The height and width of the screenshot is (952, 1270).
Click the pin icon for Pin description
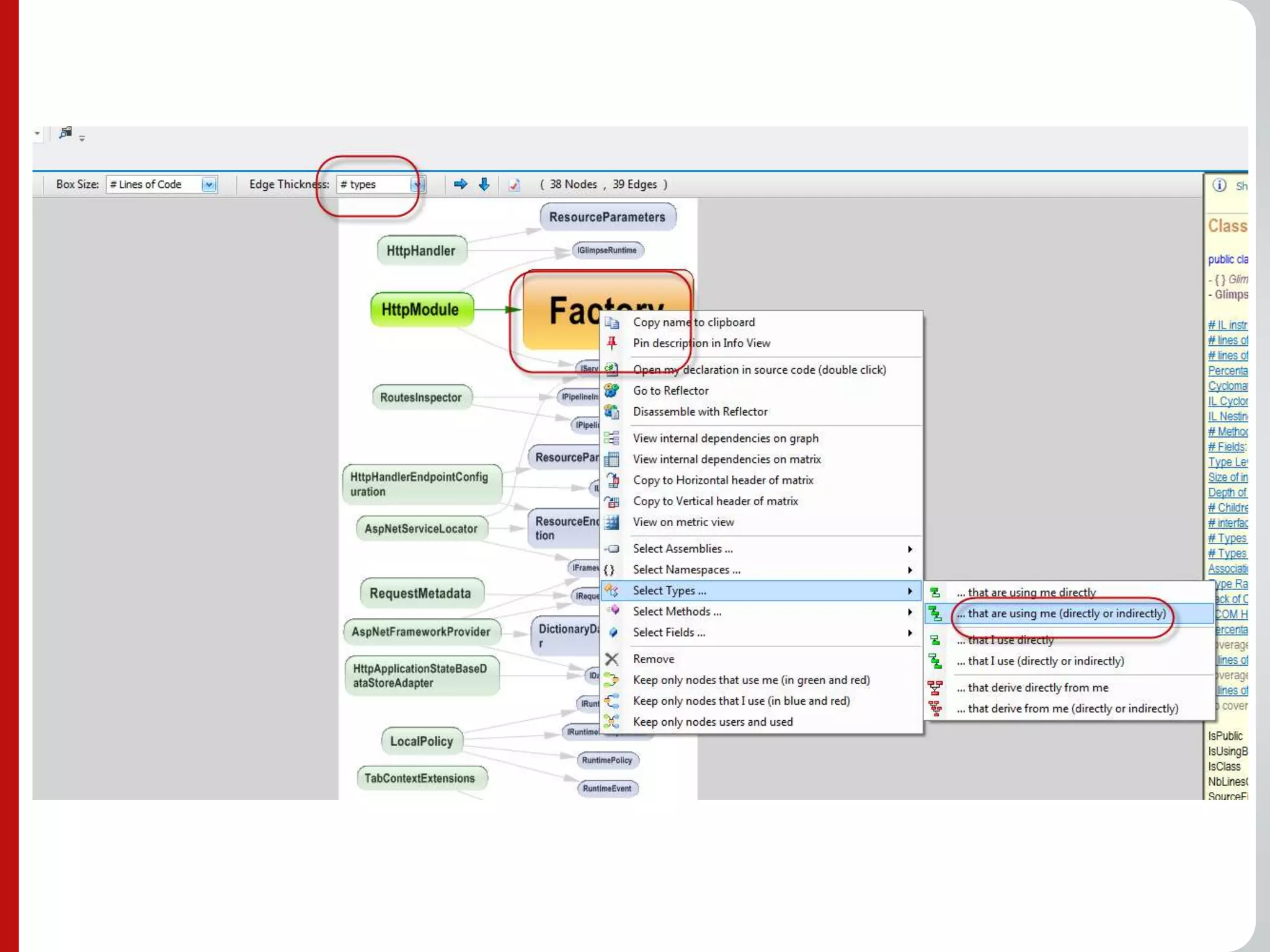pos(612,343)
